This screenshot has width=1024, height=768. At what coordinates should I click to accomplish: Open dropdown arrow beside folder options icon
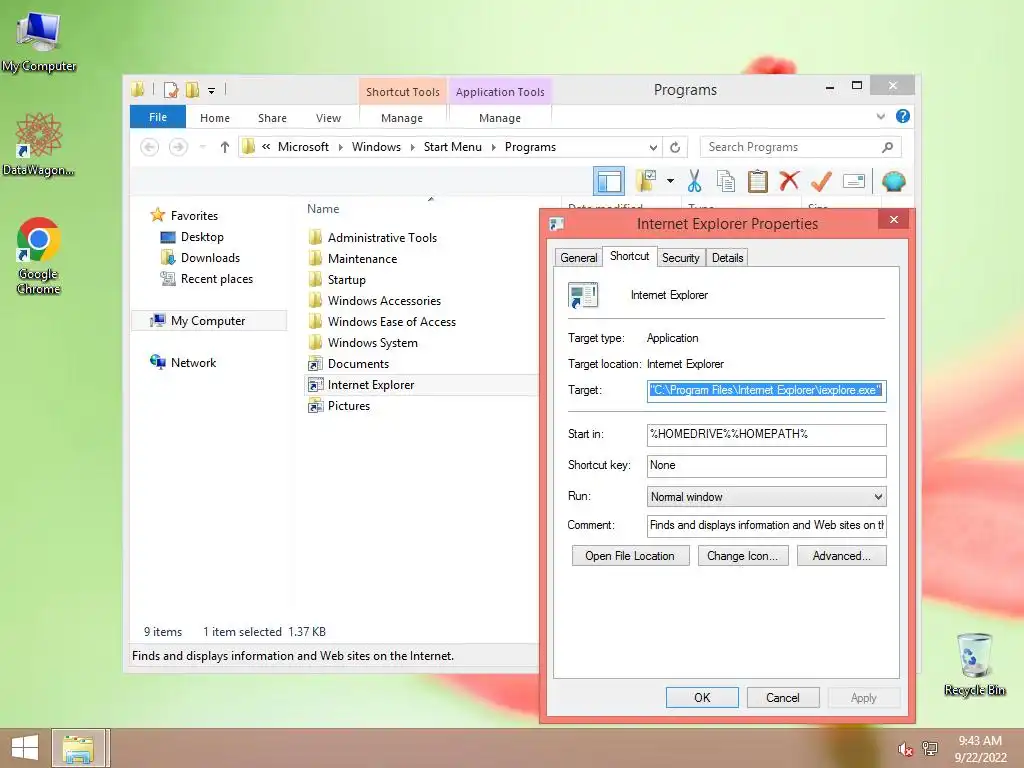(670, 181)
